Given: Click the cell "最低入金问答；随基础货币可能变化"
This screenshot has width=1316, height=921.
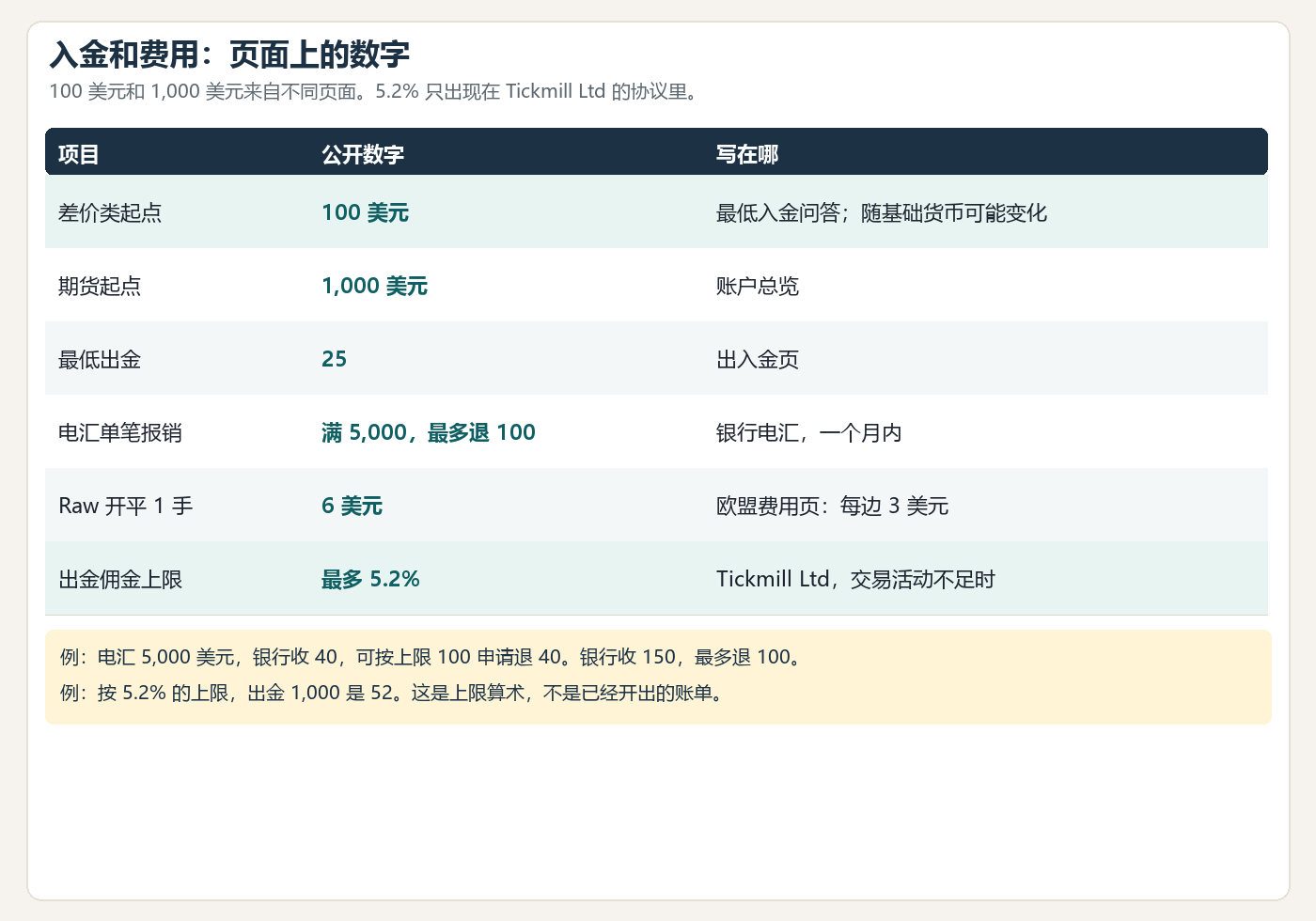Looking at the screenshot, I should point(882,212).
